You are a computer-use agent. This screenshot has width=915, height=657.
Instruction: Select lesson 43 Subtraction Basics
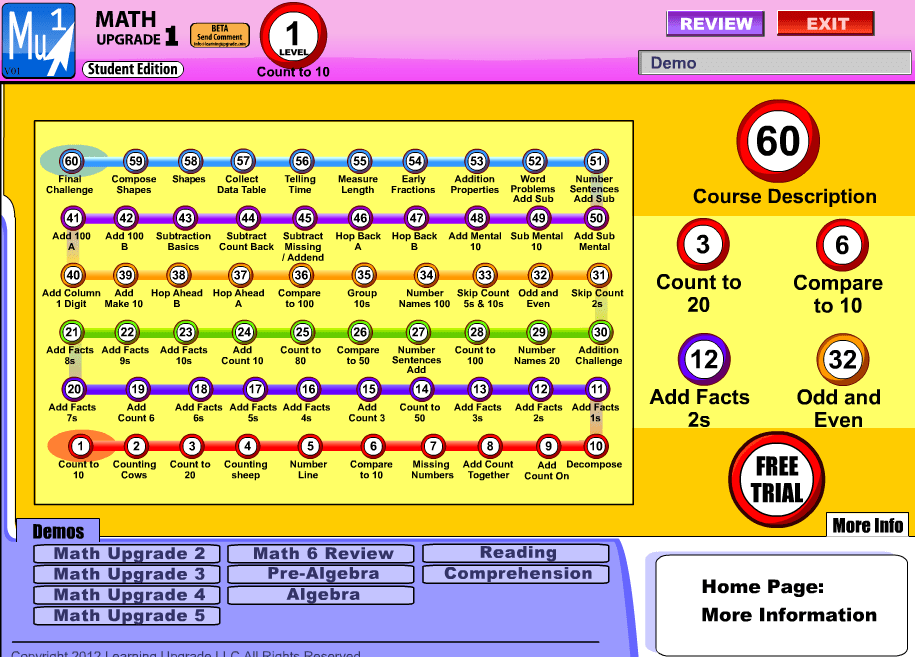(185, 218)
